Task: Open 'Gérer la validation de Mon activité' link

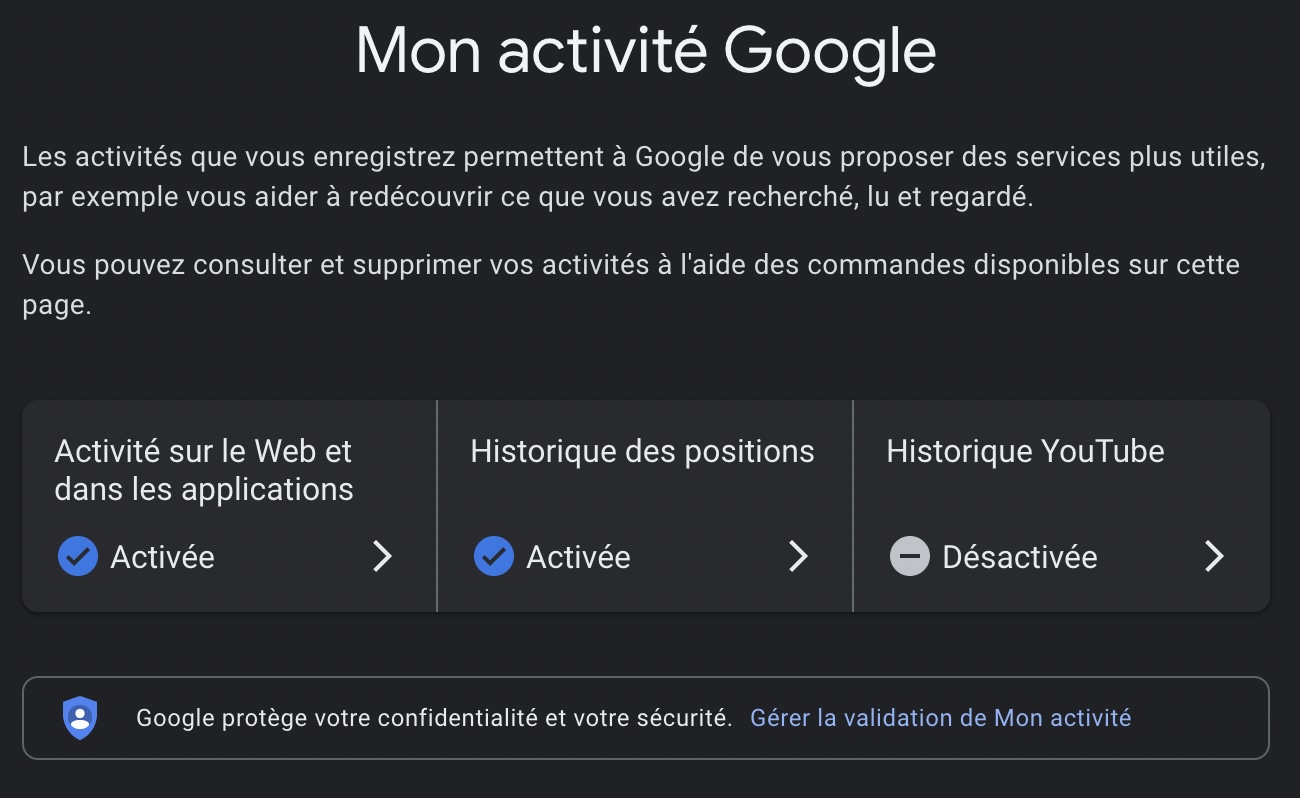Action: 940,718
